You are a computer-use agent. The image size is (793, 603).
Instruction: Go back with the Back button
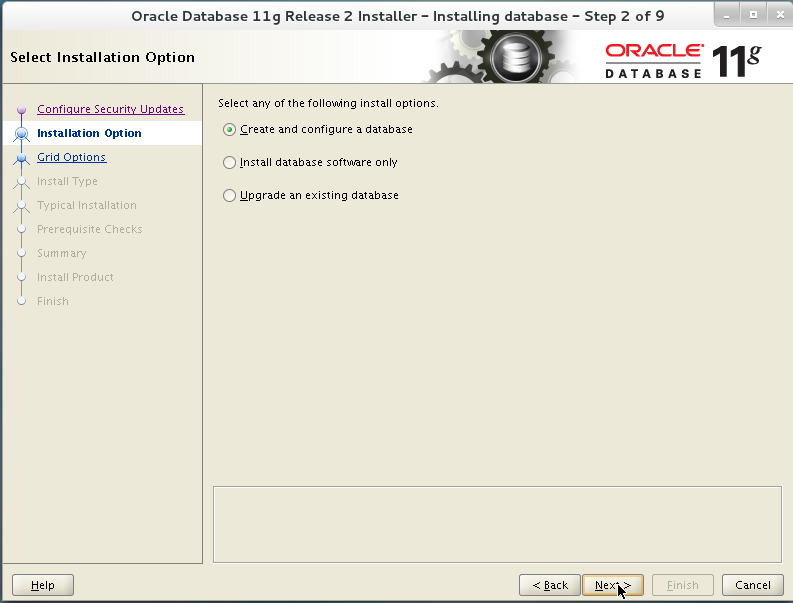(x=549, y=585)
